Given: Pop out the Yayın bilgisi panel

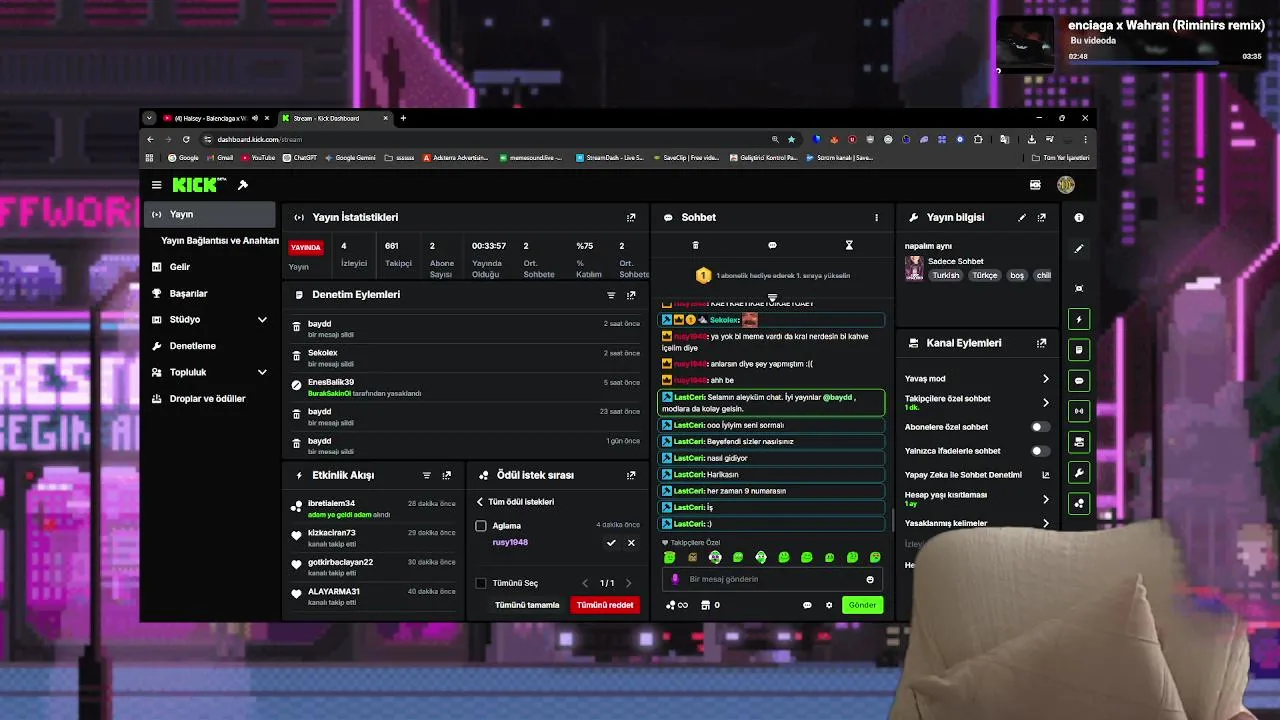Looking at the screenshot, I should pyautogui.click(x=1042, y=217).
